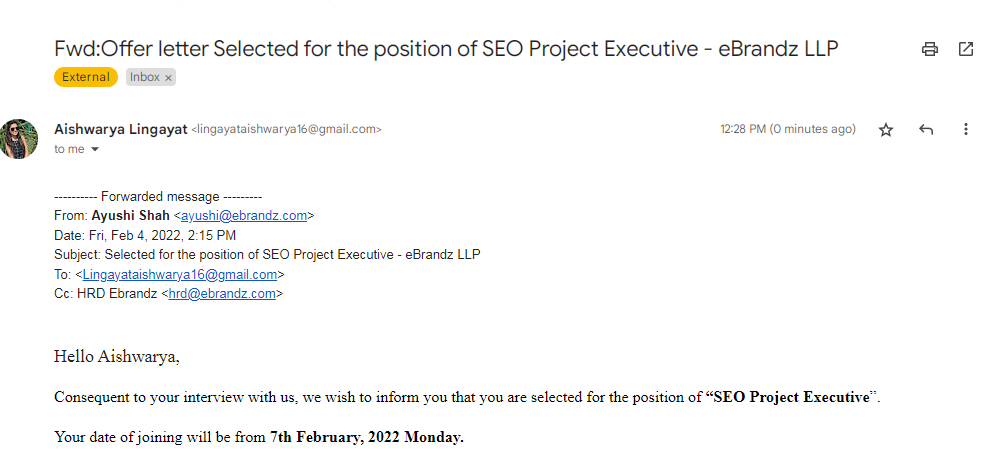Print this email with the printer icon

pos(930,49)
